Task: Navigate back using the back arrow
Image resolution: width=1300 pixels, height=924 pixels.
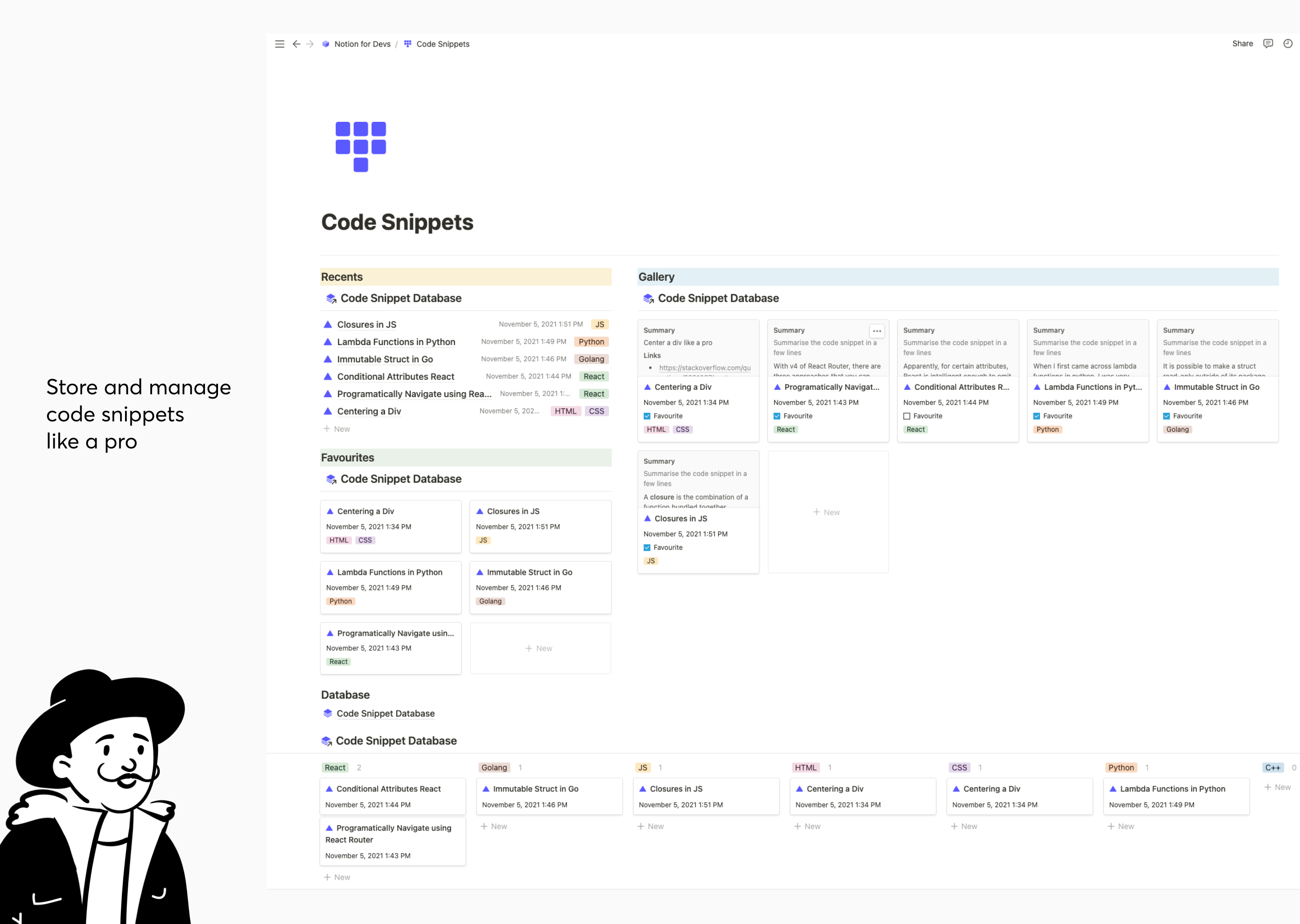Action: click(297, 44)
